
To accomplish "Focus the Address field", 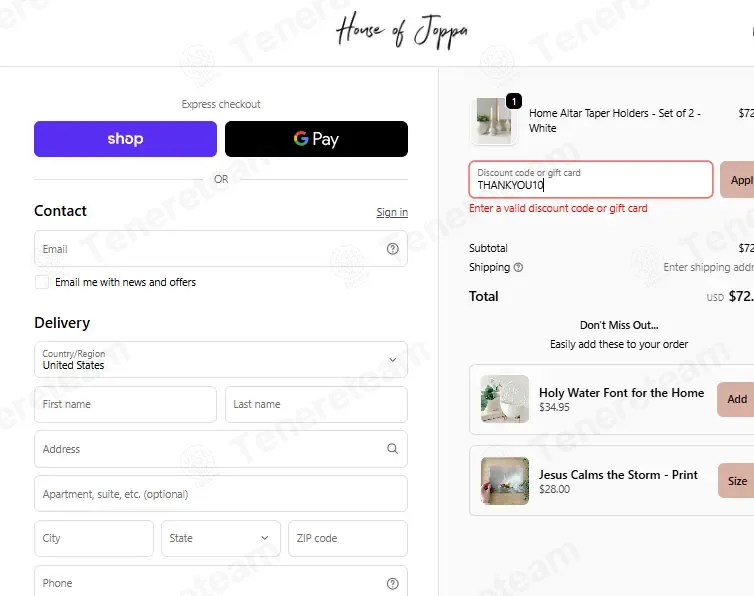I will [x=221, y=449].
